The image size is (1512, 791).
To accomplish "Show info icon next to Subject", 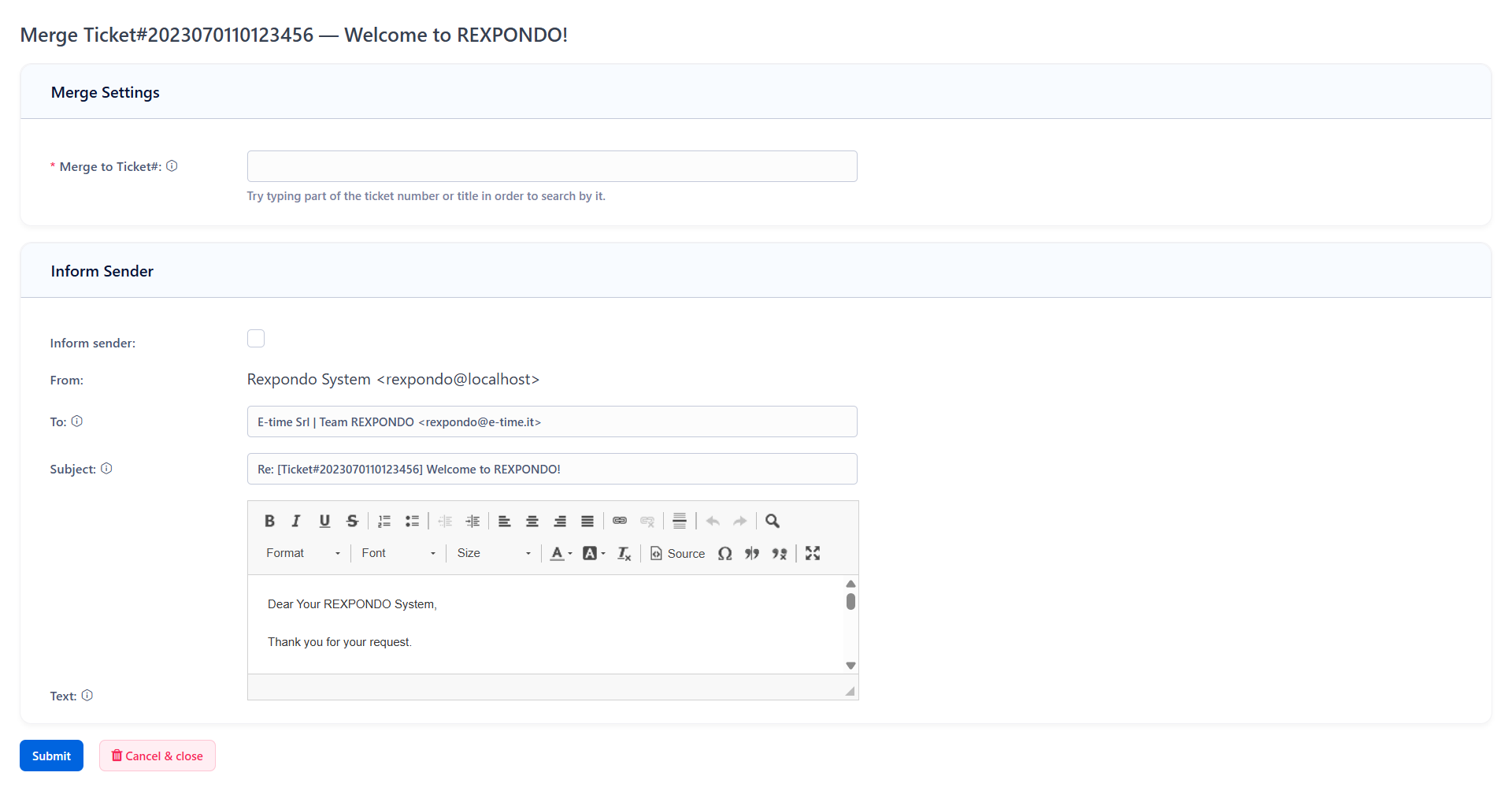I will 106,469.
